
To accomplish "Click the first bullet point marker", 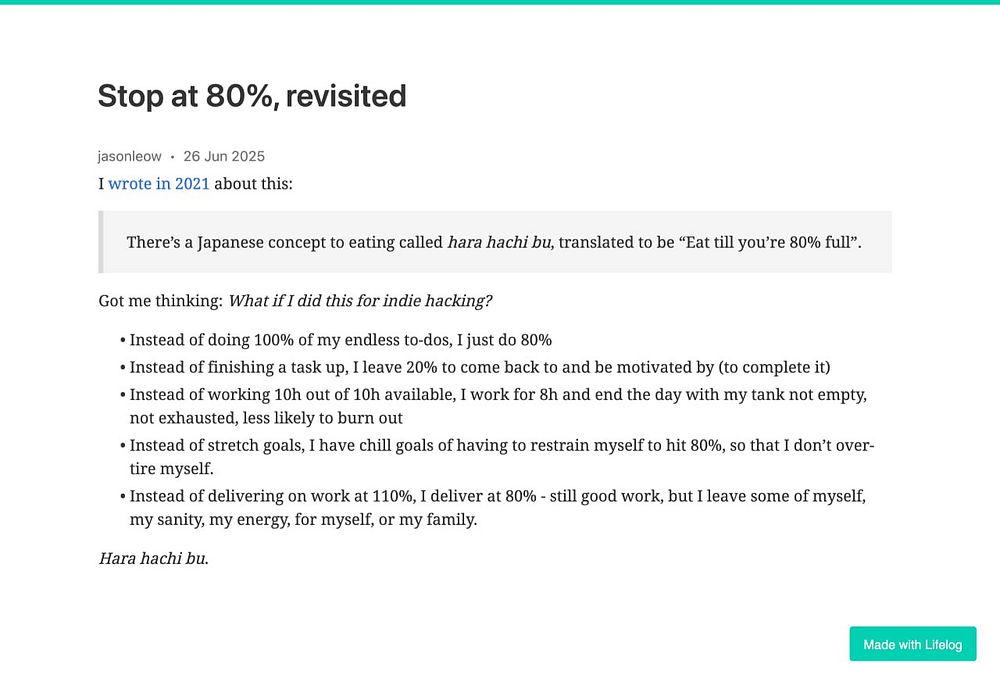I will coord(122,341).
